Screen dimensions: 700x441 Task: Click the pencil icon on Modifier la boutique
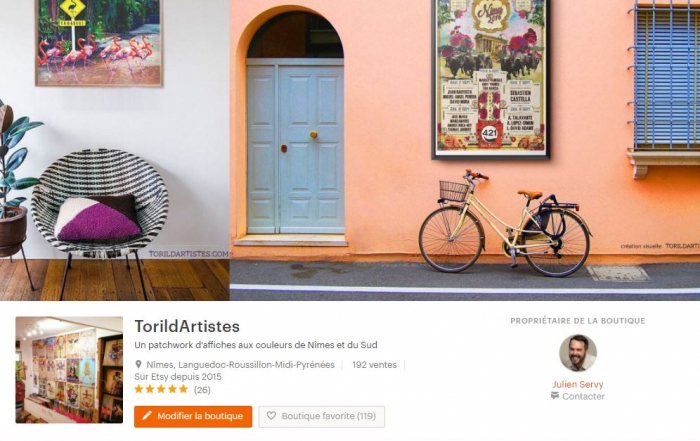(146, 416)
